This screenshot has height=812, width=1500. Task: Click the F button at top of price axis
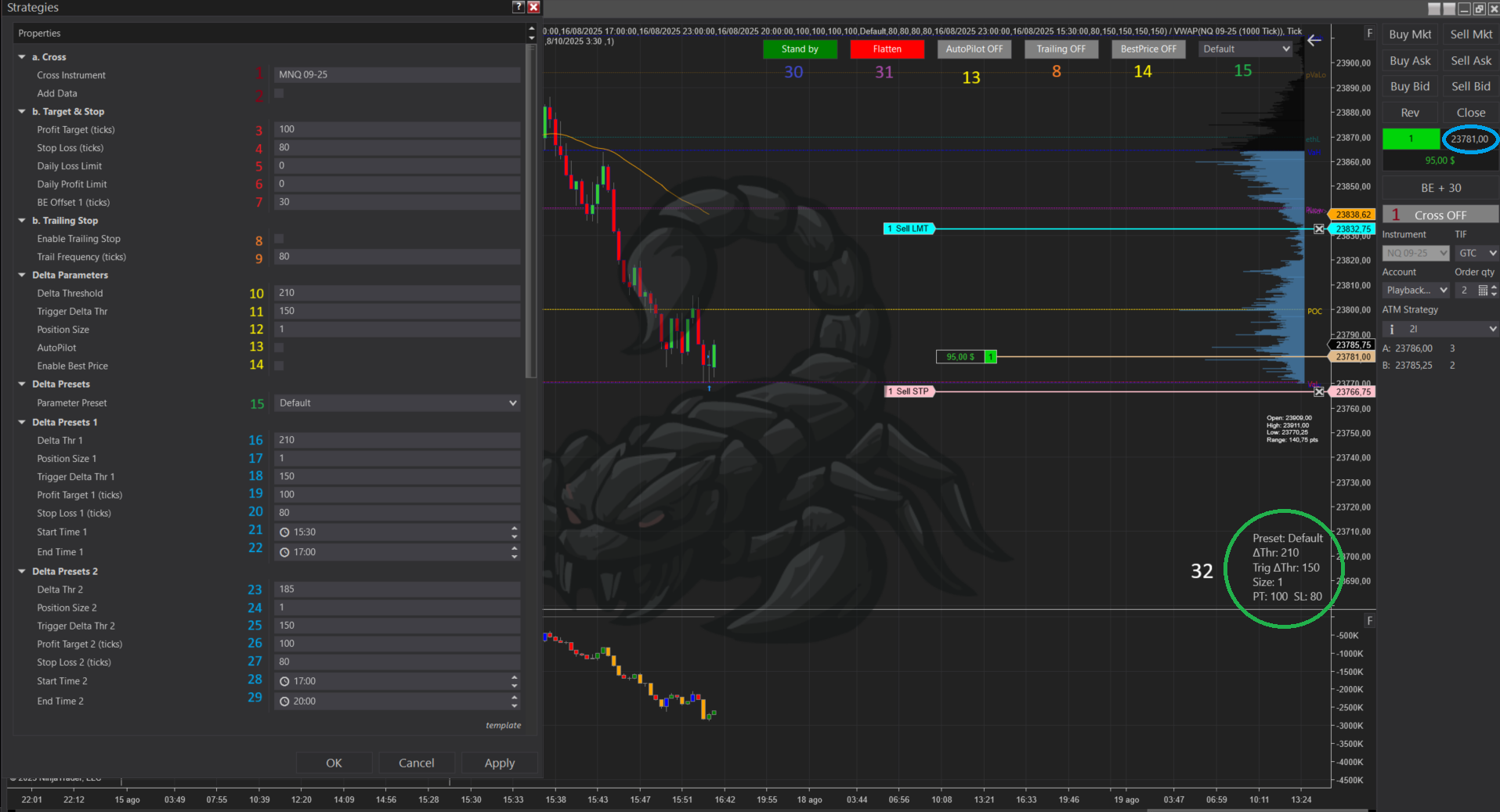point(1370,34)
